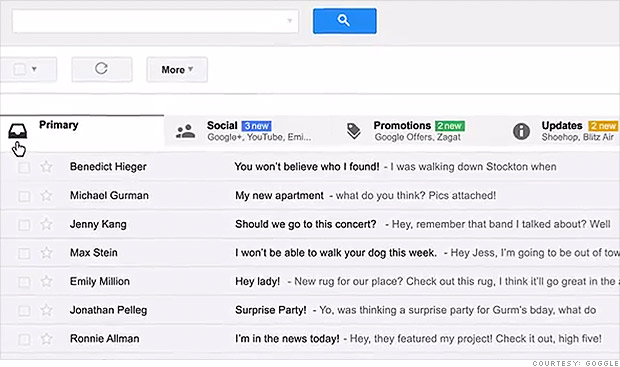Viewport: 620px width, 367px height.
Task: Click the Social 3 new badge
Action: pos(256,126)
